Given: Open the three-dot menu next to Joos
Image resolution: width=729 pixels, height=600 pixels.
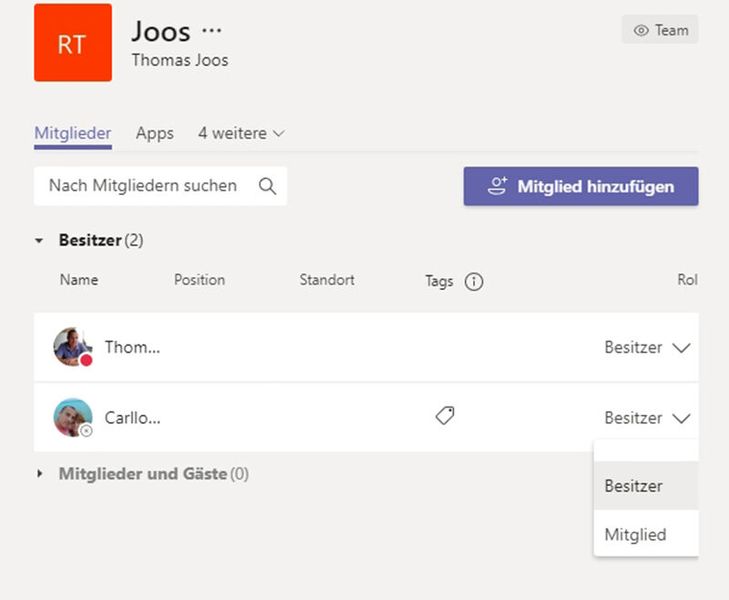Looking at the screenshot, I should (x=212, y=31).
